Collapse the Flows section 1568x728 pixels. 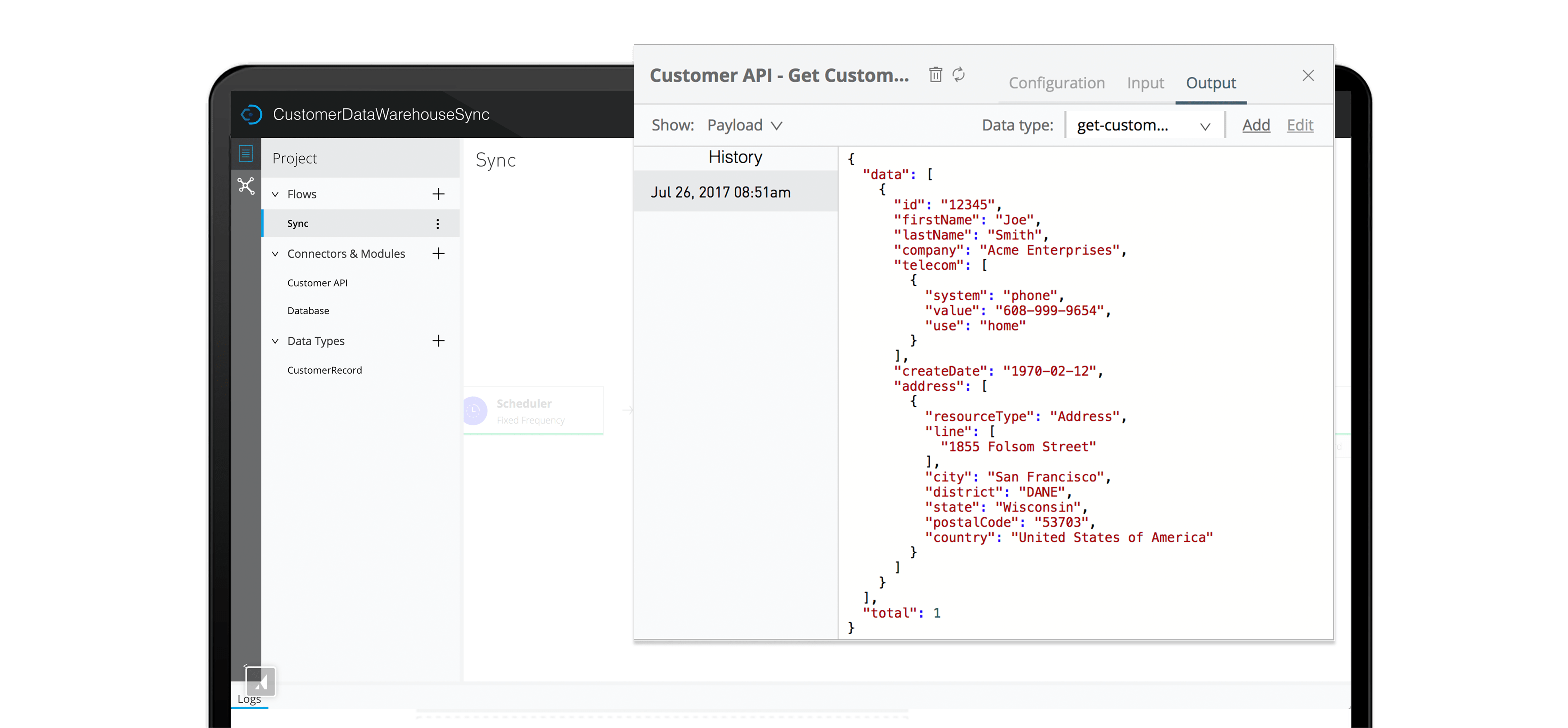click(275, 194)
